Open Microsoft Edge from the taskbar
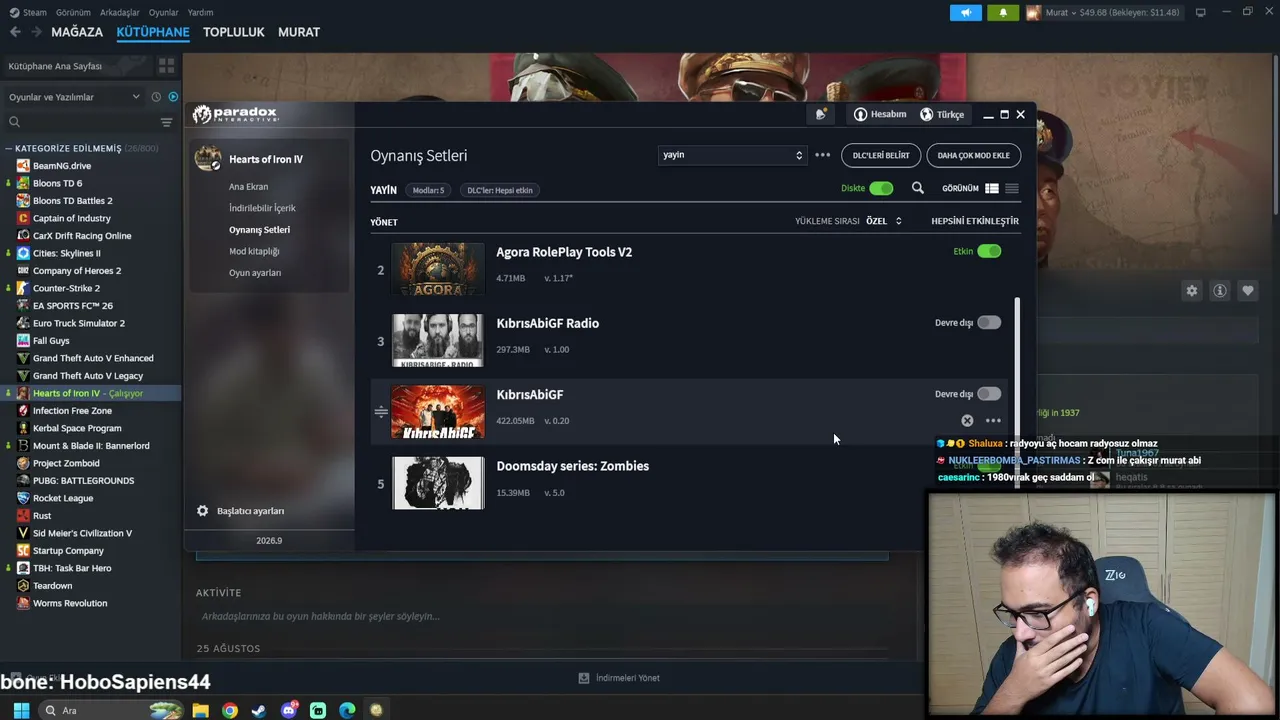 pyautogui.click(x=347, y=710)
